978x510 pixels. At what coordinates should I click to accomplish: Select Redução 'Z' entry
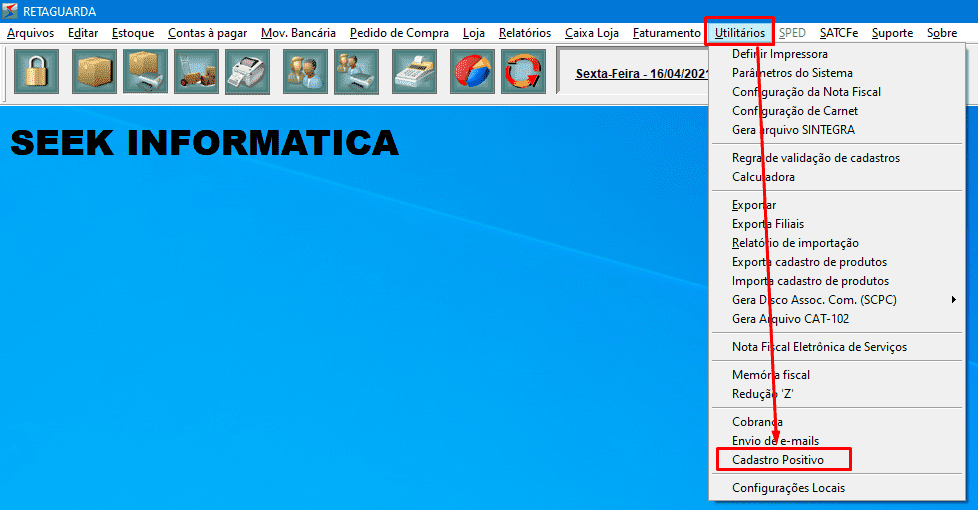837,394
